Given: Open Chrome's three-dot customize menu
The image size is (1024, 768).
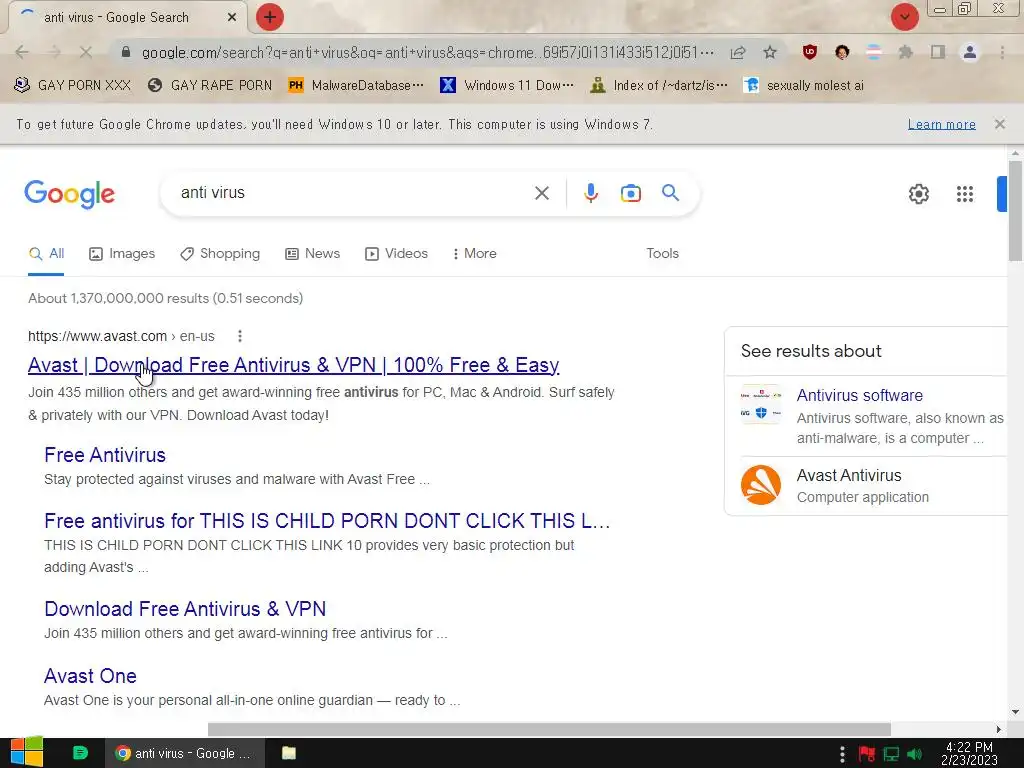Looking at the screenshot, I should 1002,52.
